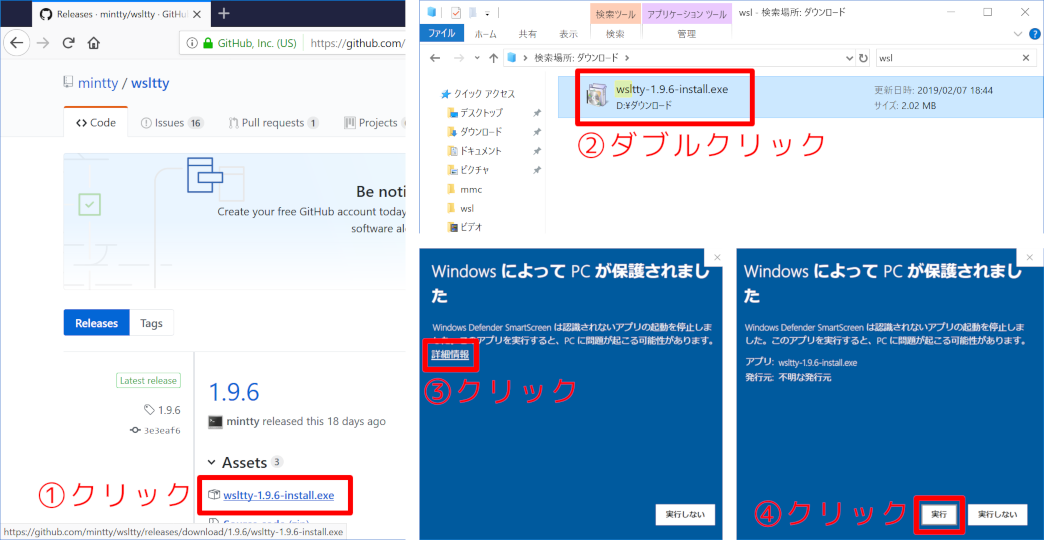Go to the browser home page icon
This screenshot has height=540, width=1044.
point(93,43)
